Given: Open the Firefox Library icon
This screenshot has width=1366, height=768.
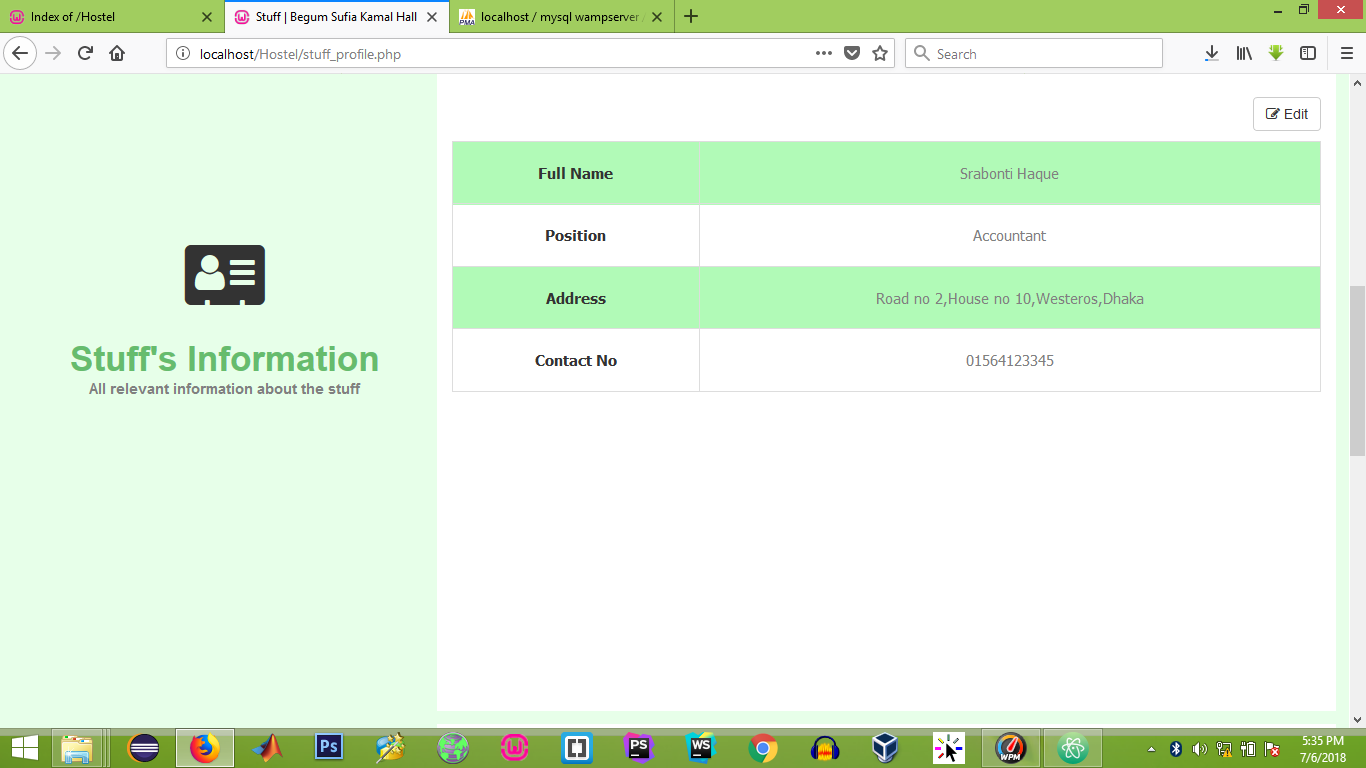Looking at the screenshot, I should [x=1243, y=53].
